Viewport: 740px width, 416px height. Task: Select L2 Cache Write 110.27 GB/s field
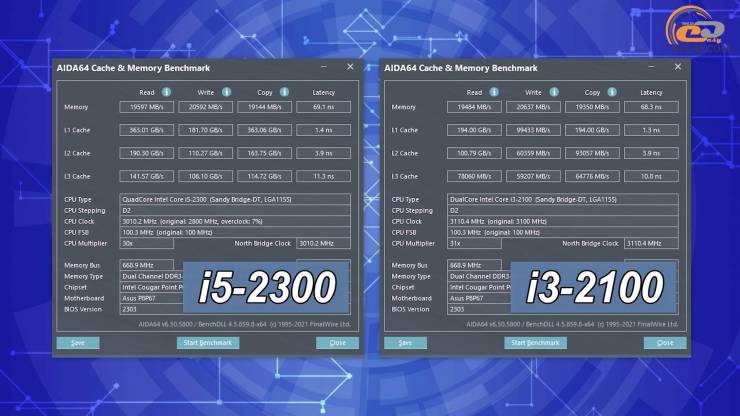tap(205, 153)
